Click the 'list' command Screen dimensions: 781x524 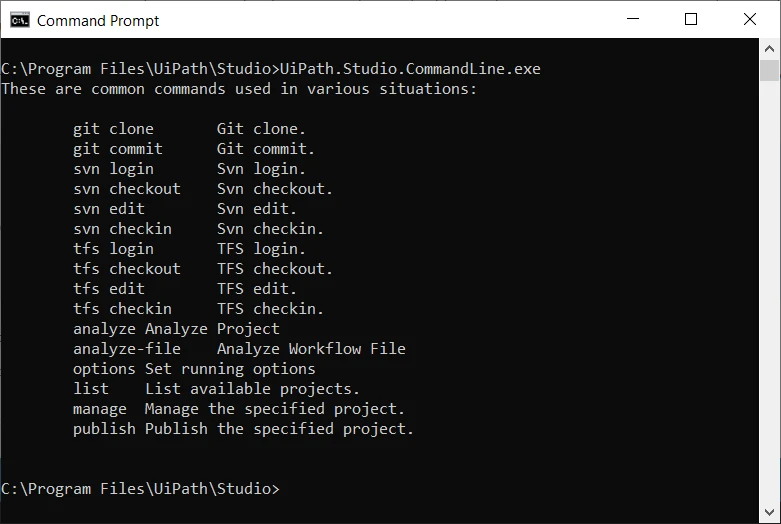91,389
